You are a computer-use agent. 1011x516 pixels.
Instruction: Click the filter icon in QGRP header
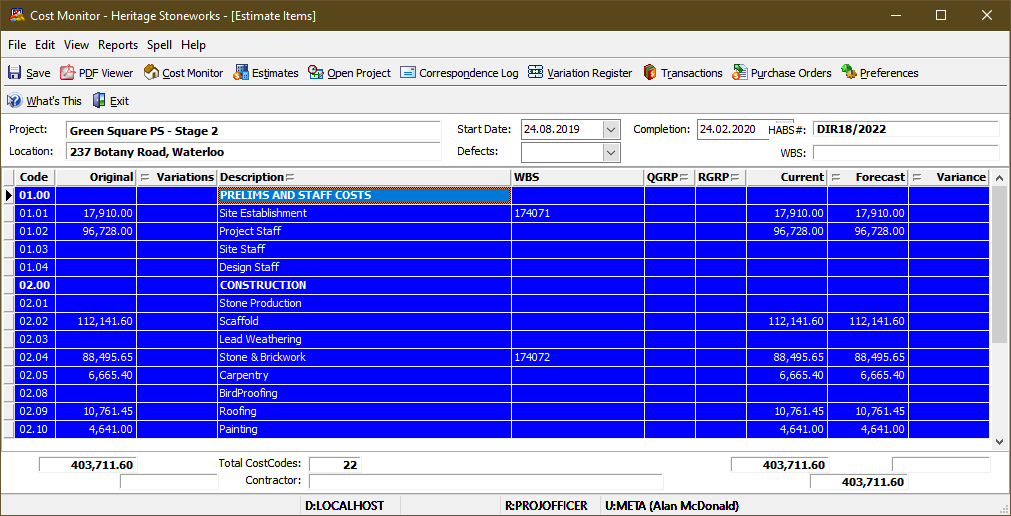click(x=683, y=177)
